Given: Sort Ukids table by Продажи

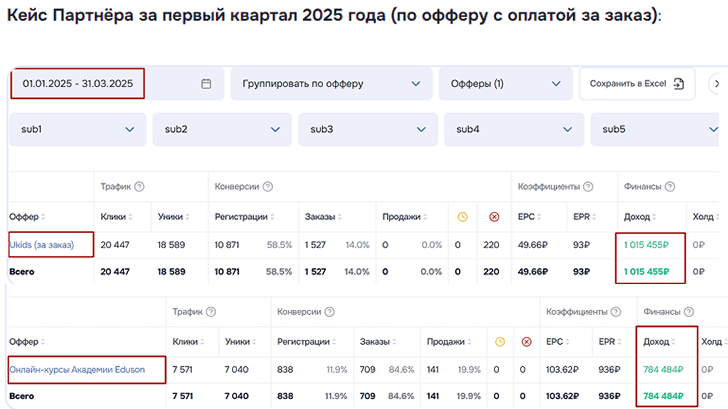Looking at the screenshot, I should [405, 217].
